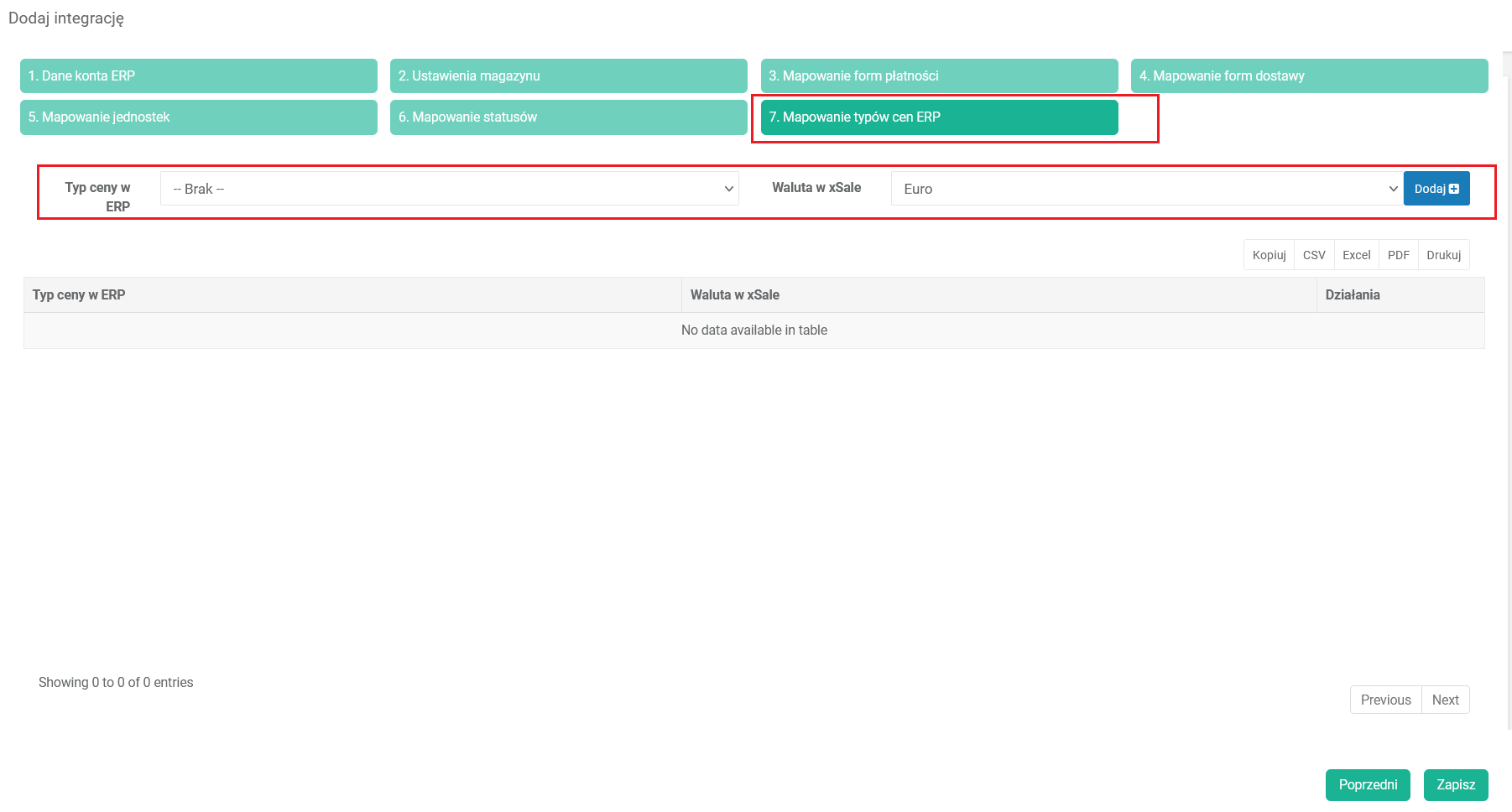Export table as CSV
The height and width of the screenshot is (812, 1512).
point(1314,255)
